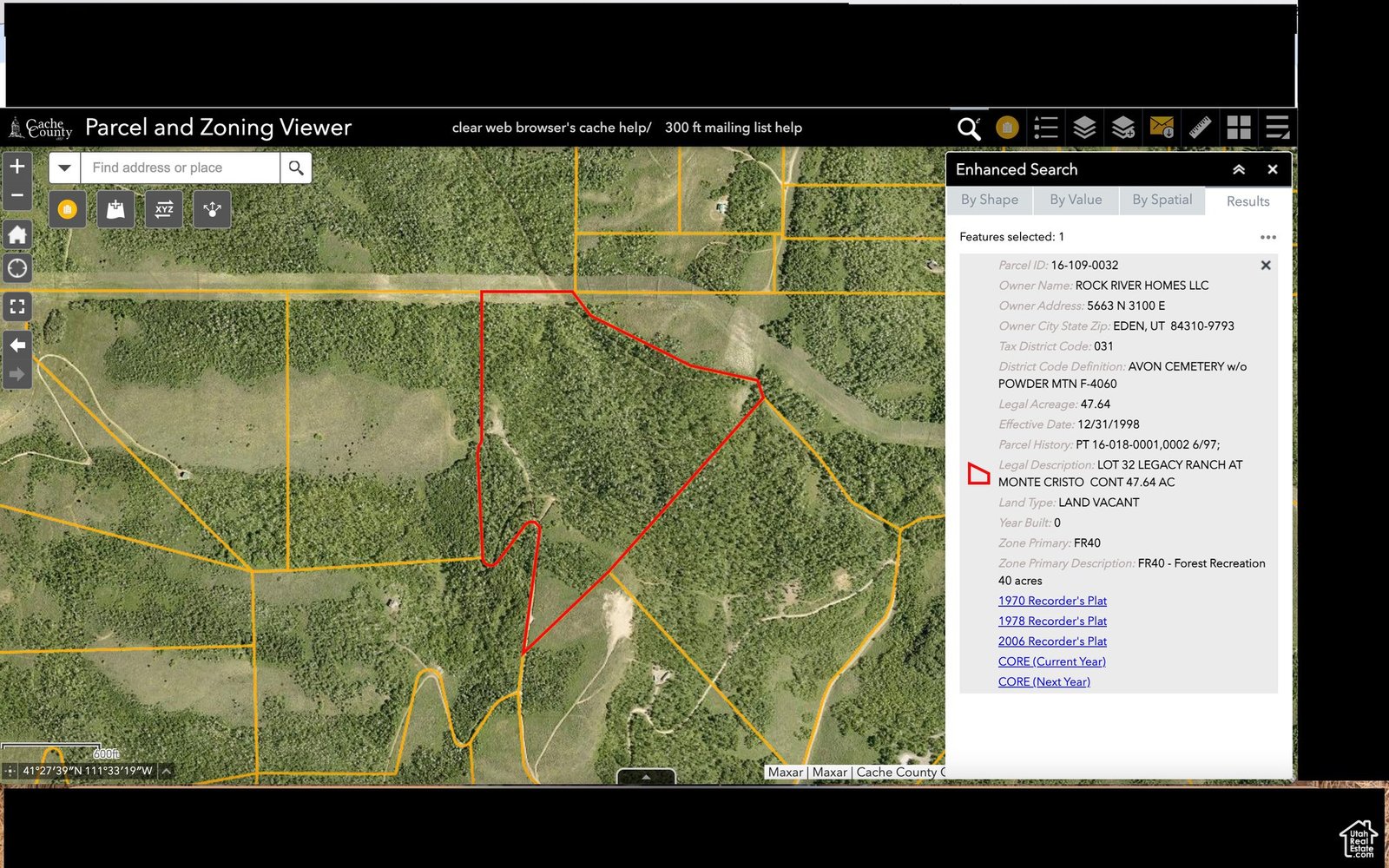This screenshot has height=868, width=1389.
Task: Expand the search source dropdown arrow
Action: click(64, 168)
